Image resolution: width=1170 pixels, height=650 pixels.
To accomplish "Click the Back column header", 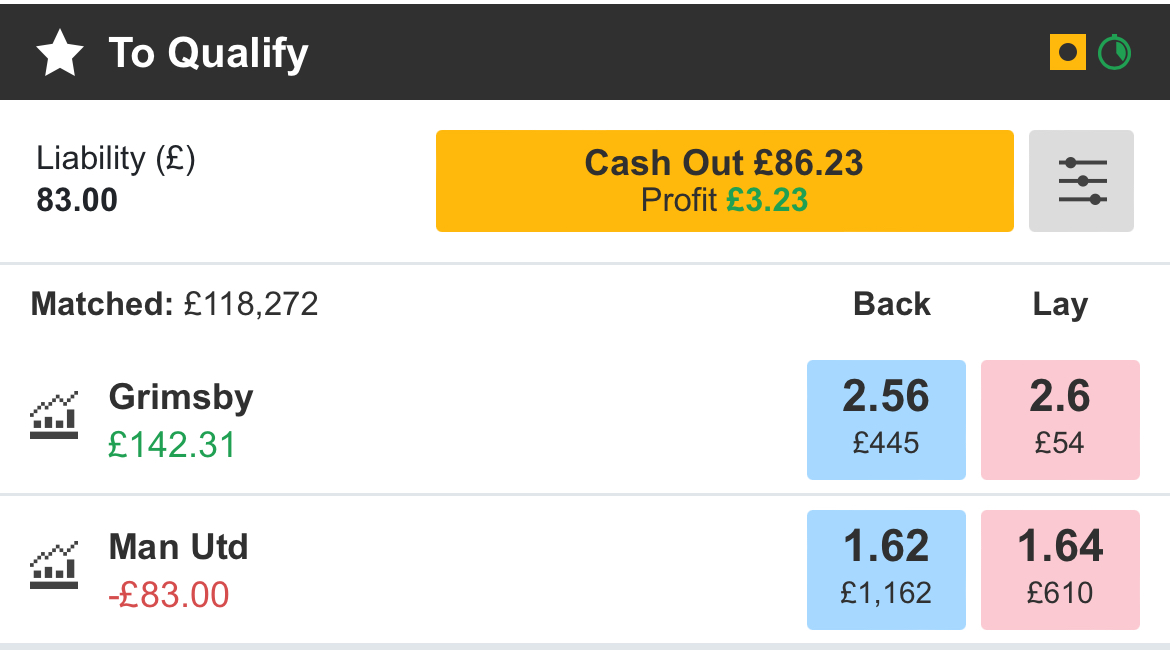I will [x=892, y=304].
